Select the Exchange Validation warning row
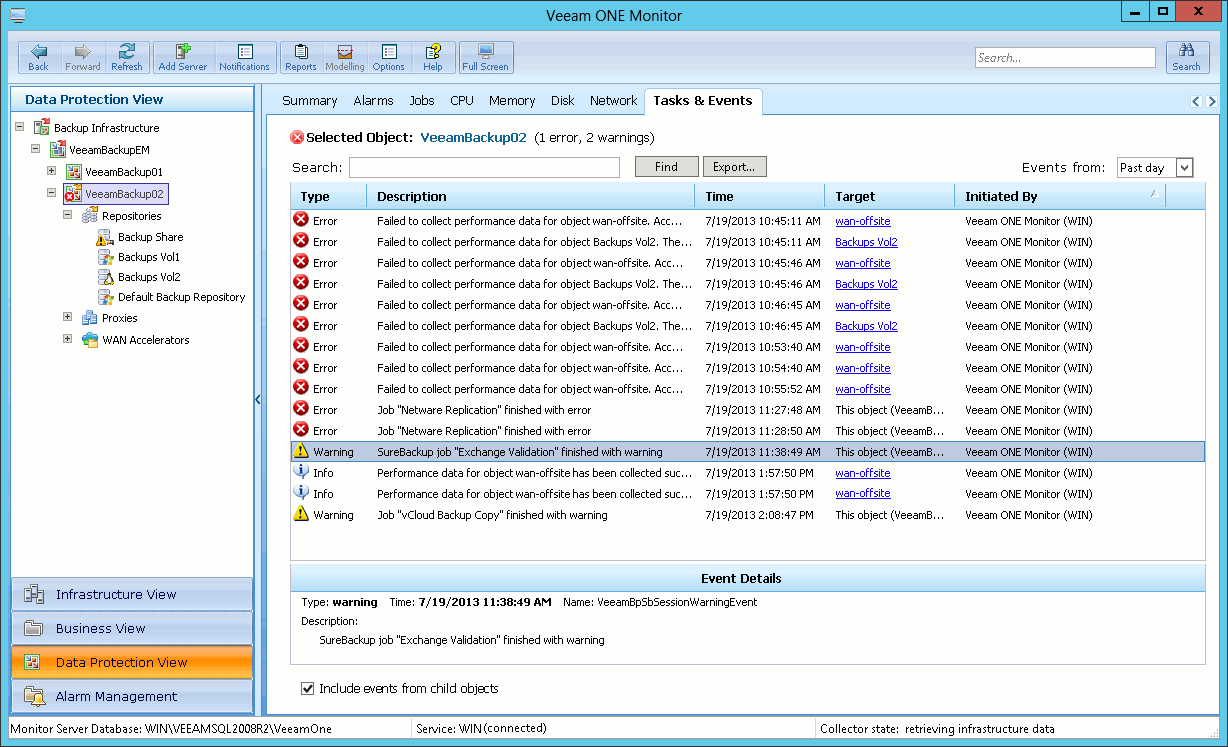The height and width of the screenshot is (747, 1228). pos(747,452)
